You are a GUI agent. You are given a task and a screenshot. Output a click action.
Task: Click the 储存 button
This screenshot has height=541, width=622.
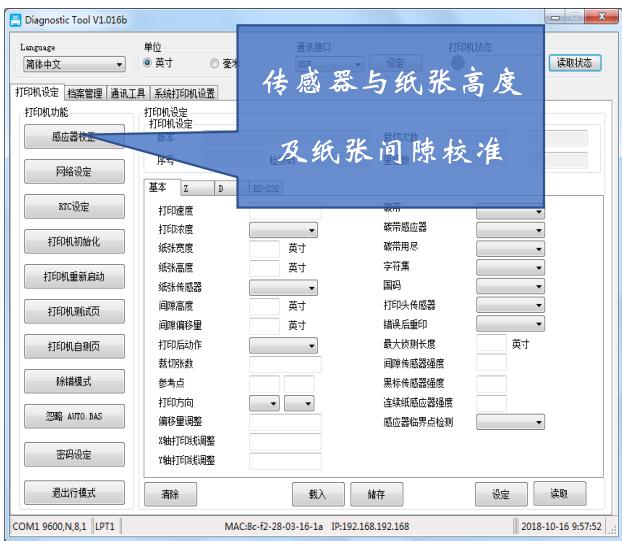(377, 494)
